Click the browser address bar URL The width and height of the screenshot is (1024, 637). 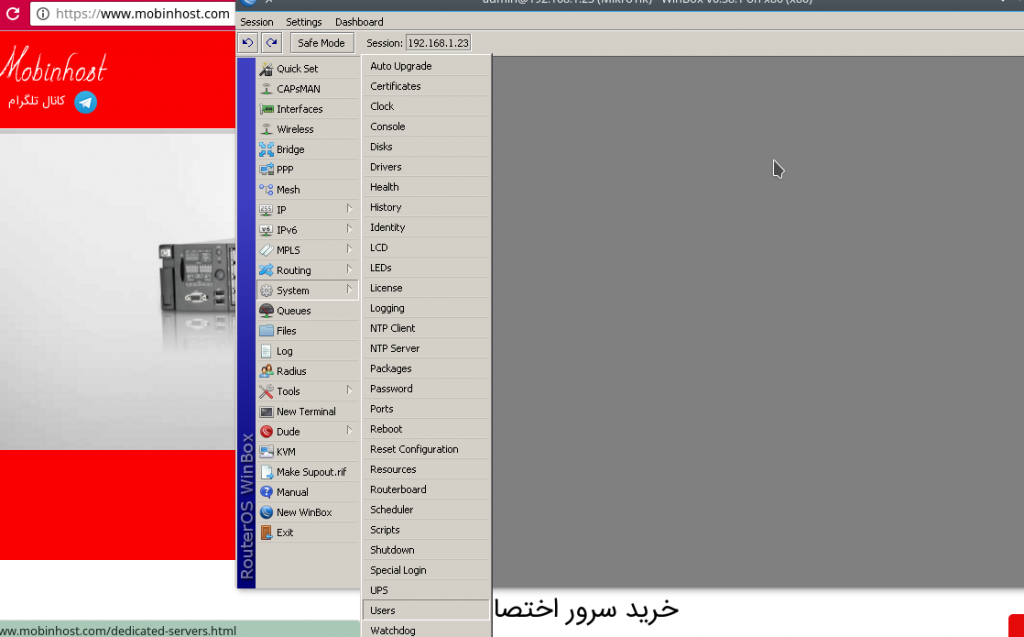point(142,14)
